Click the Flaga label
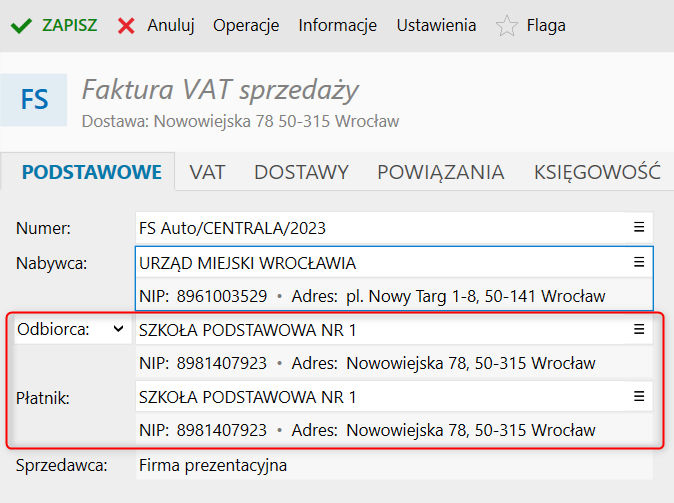674x503 pixels. pos(546,25)
